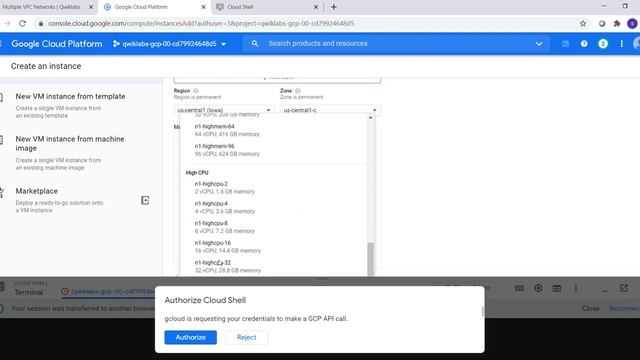This screenshot has height=360, width=640.
Task: Switch to Google Cloud Platform browser tab
Action: (x=141, y=7)
